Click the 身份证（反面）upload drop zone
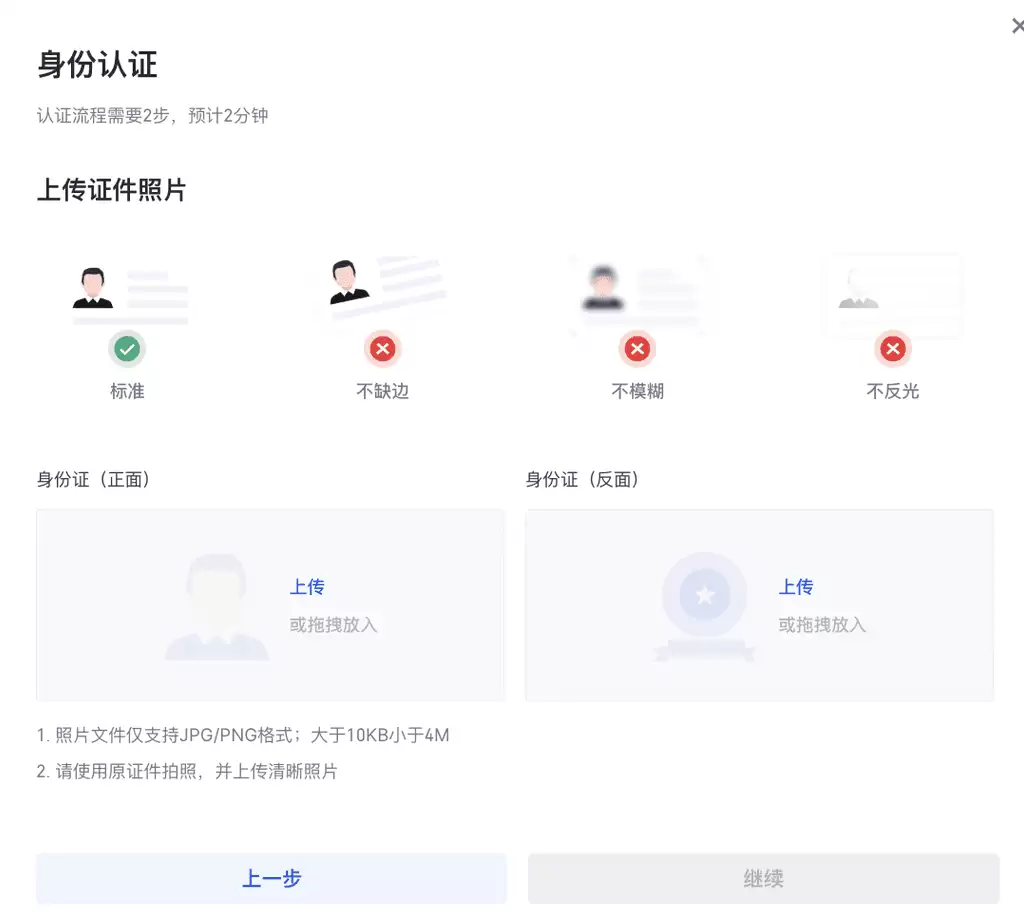The width and height of the screenshot is (1024, 918). point(760,605)
